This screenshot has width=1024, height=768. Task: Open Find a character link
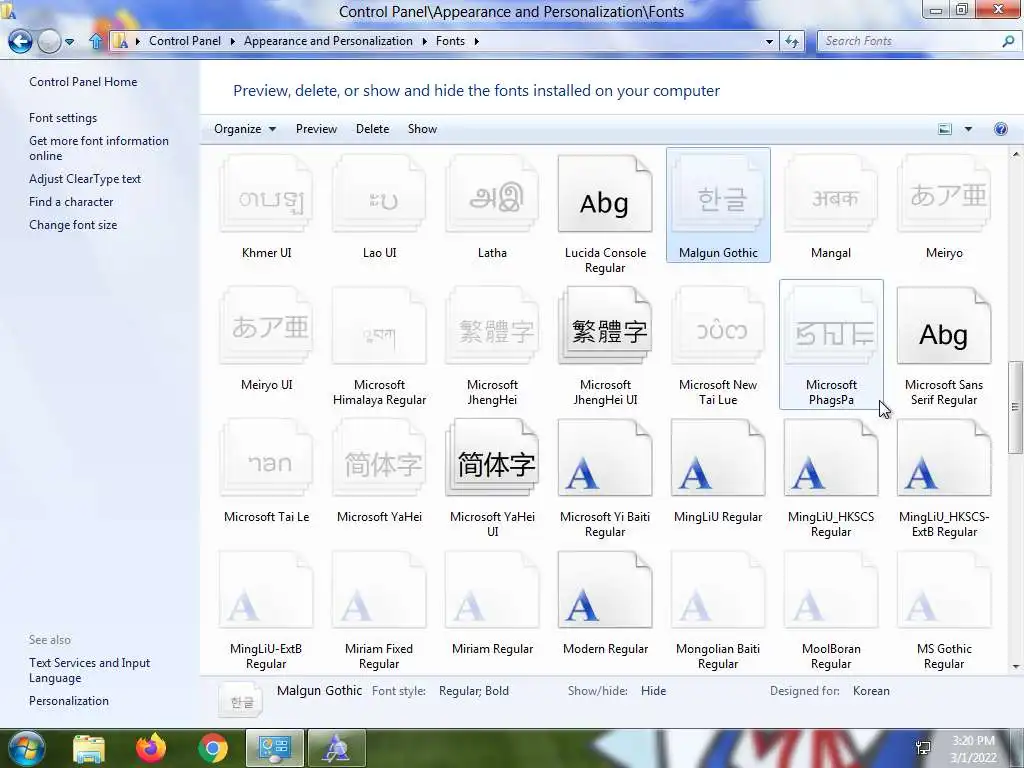(x=71, y=202)
